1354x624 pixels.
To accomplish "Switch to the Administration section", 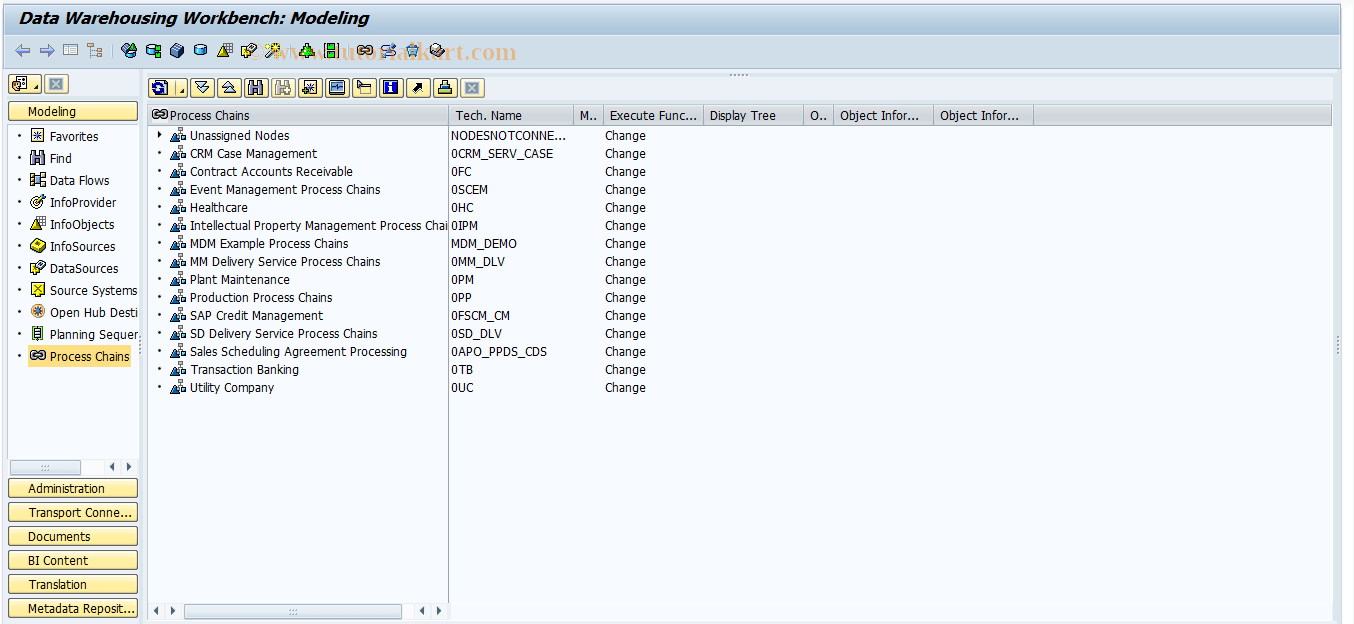I will [72, 488].
